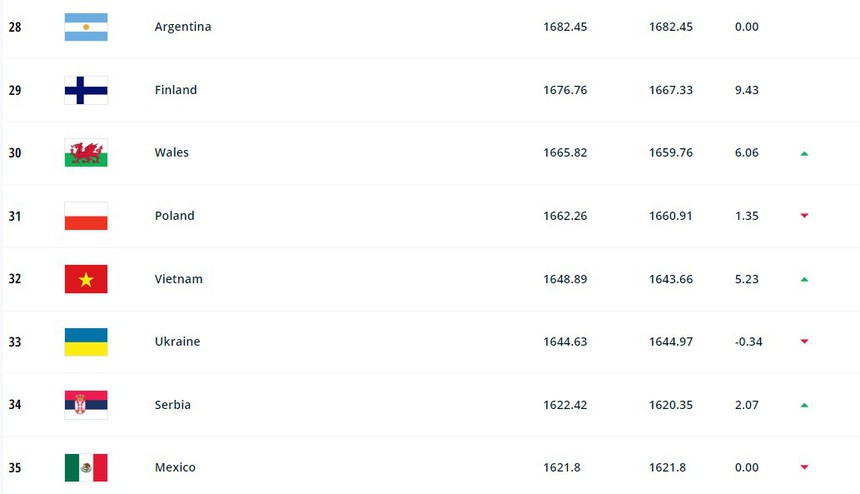Open the Argentina team link
This screenshot has height=494, width=860.
point(183,27)
